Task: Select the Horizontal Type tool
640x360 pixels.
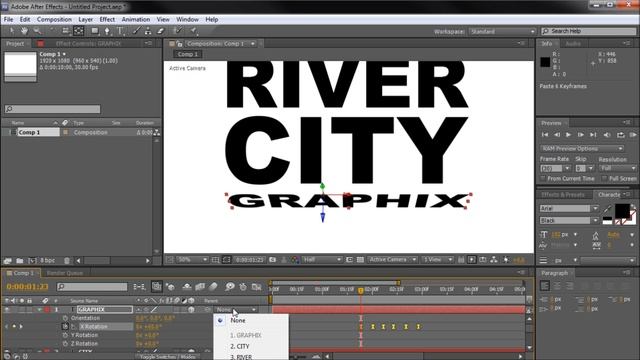Action: click(120, 31)
